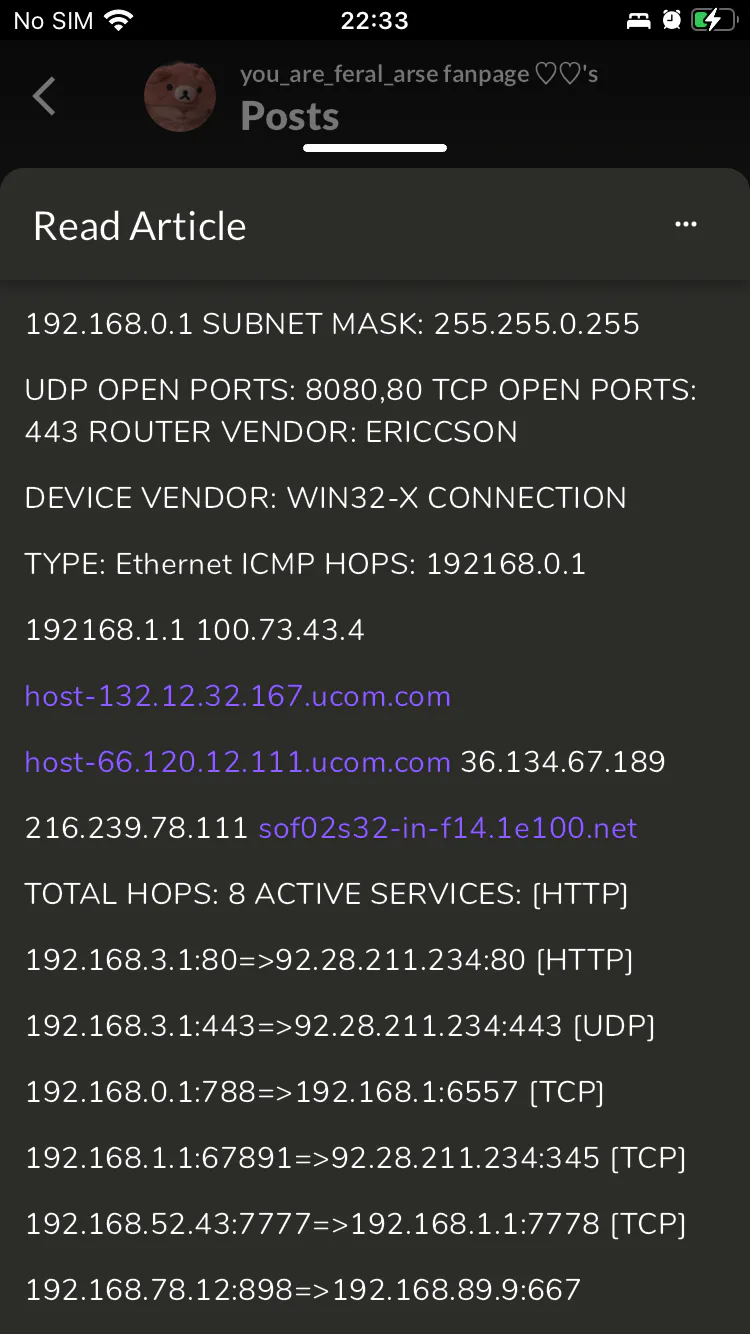Tap the 192.168.52.43:7777 connection line

point(356,1224)
